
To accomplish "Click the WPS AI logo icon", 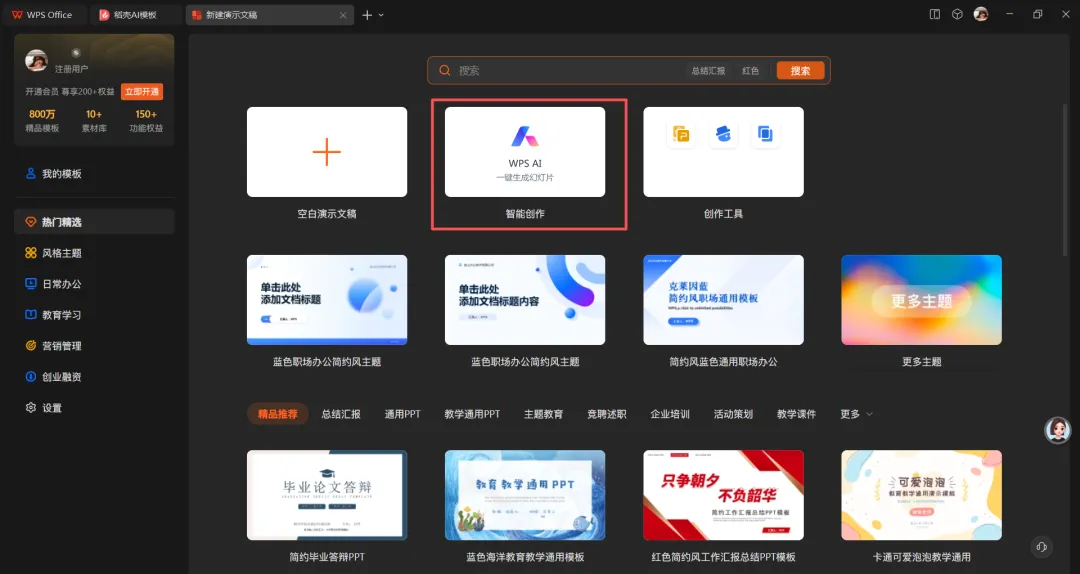I will pyautogui.click(x=525, y=136).
